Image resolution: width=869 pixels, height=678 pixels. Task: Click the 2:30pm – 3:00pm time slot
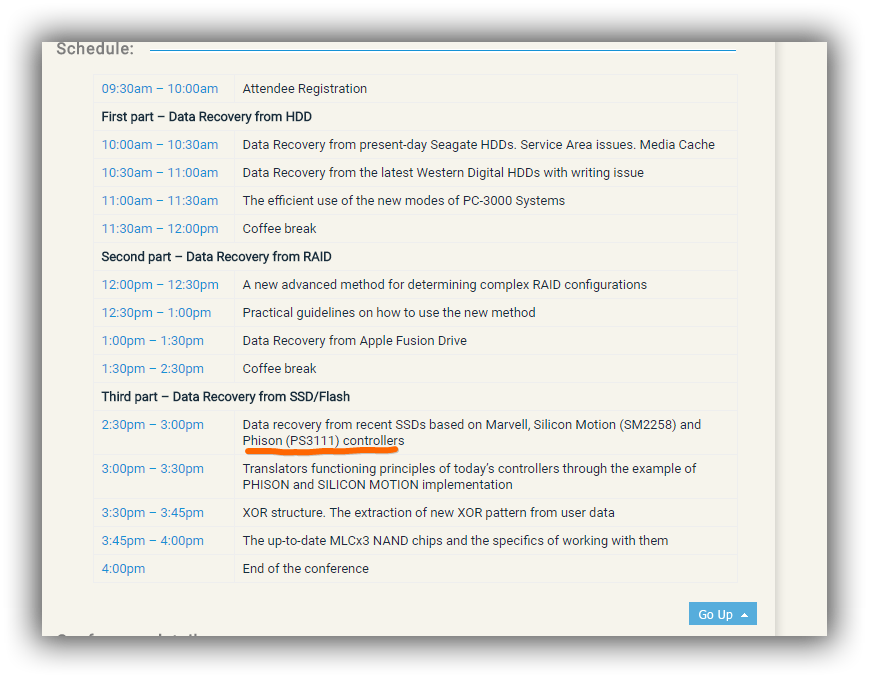[x=152, y=425]
